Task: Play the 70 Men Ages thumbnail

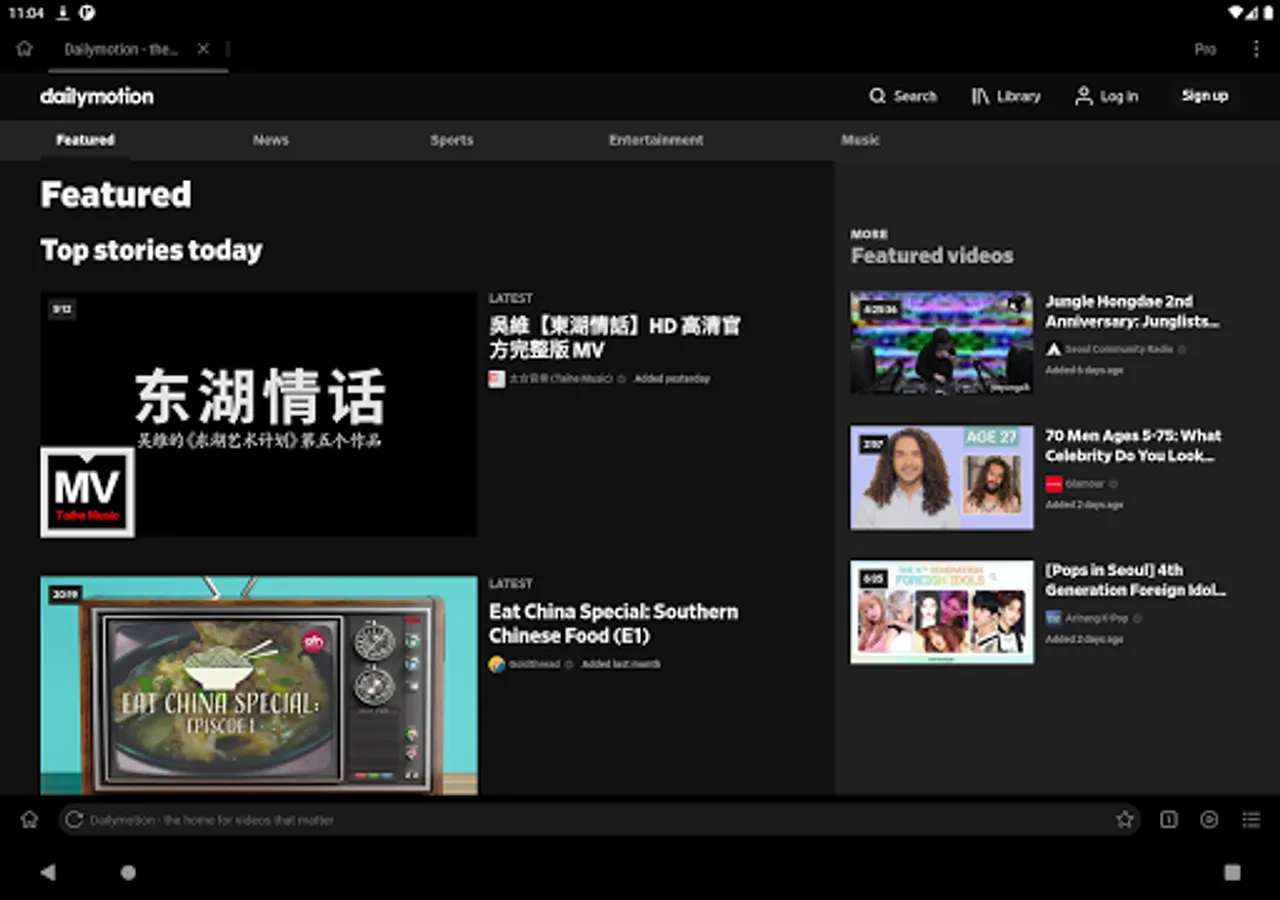Action: [942, 477]
